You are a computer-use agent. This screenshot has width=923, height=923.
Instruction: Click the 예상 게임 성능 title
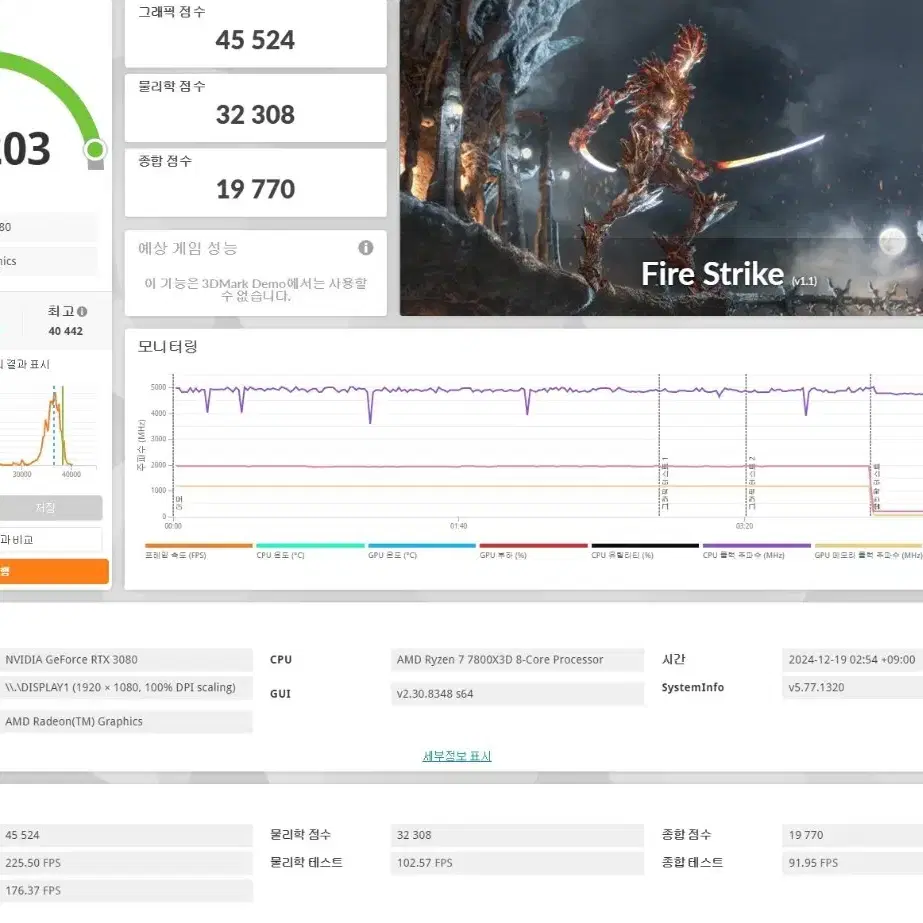tap(188, 248)
